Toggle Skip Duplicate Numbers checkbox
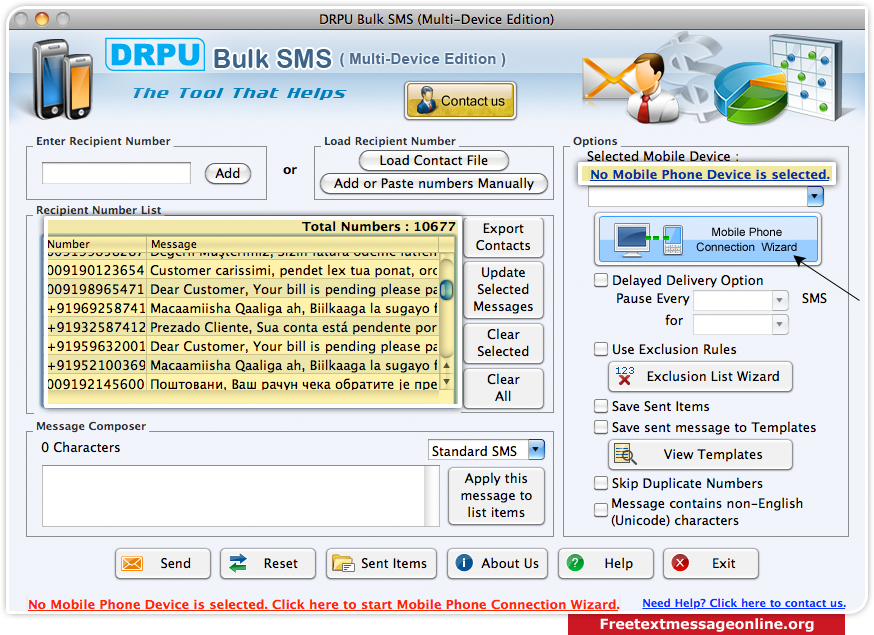This screenshot has width=874, height=635. (x=600, y=483)
